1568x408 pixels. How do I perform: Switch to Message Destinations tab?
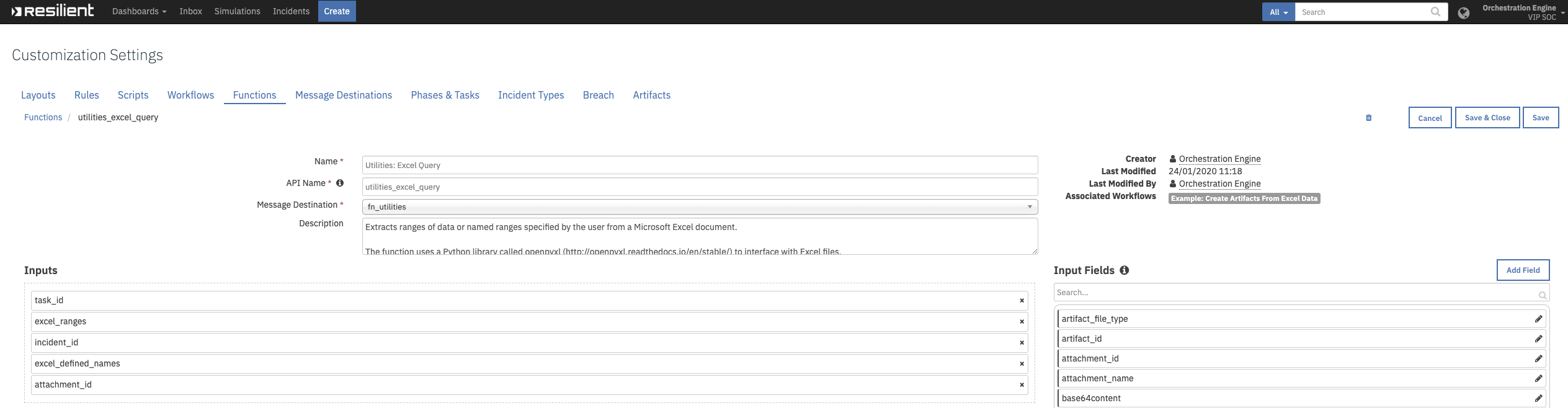[x=344, y=95]
